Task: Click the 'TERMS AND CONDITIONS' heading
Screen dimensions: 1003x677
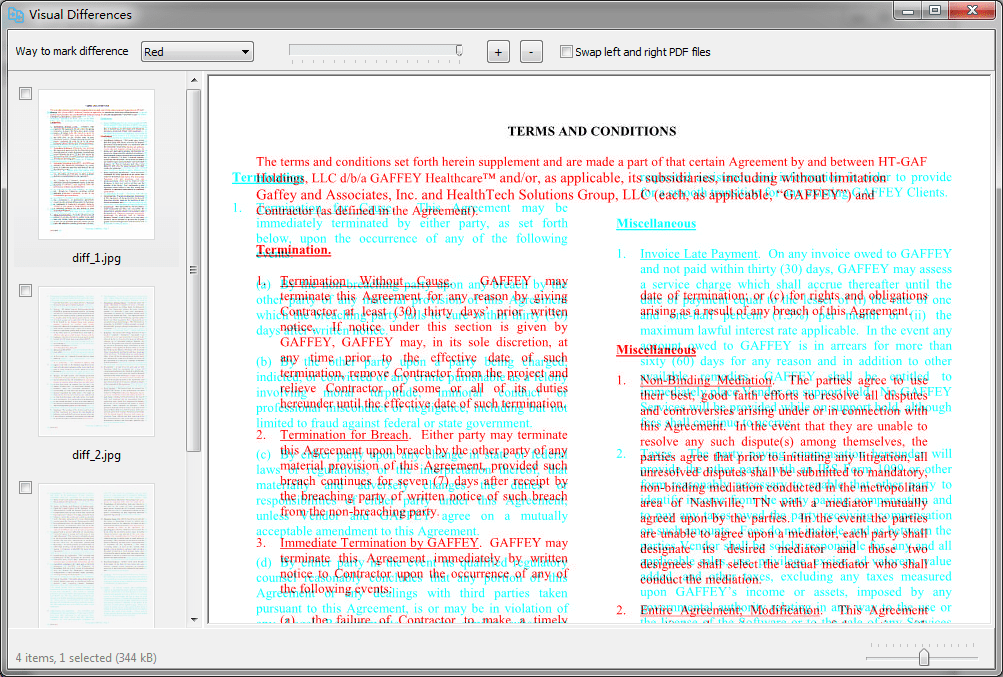Action: pyautogui.click(x=592, y=131)
